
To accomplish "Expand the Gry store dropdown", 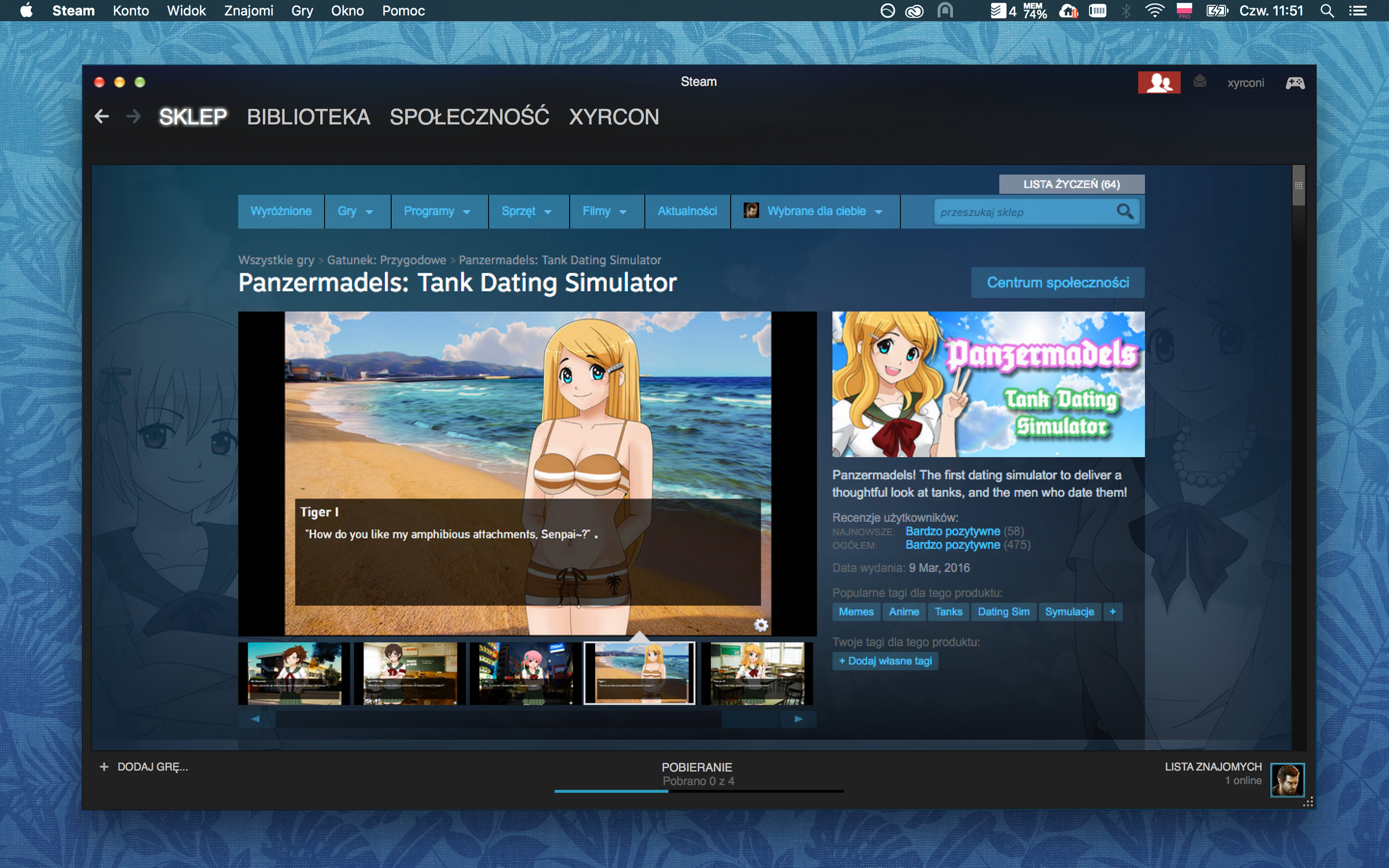I will (x=356, y=212).
